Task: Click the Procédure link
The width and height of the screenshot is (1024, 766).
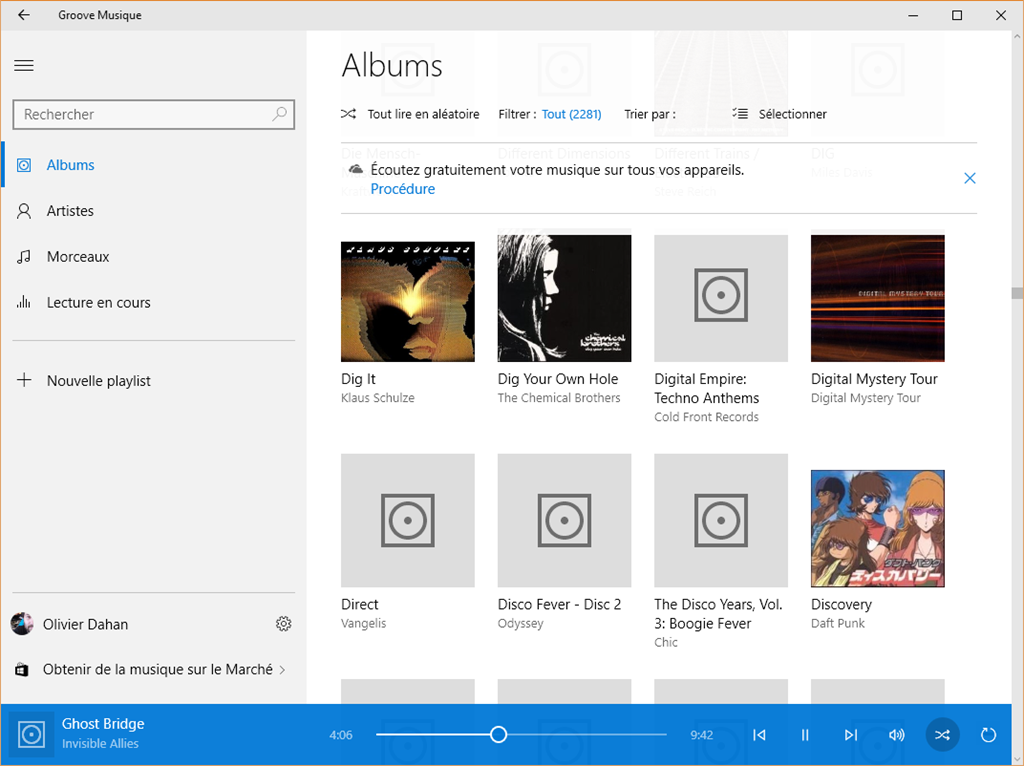Action: pyautogui.click(x=402, y=189)
